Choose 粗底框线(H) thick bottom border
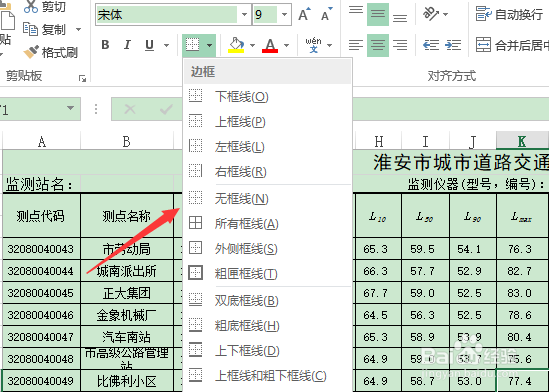 click(267, 326)
